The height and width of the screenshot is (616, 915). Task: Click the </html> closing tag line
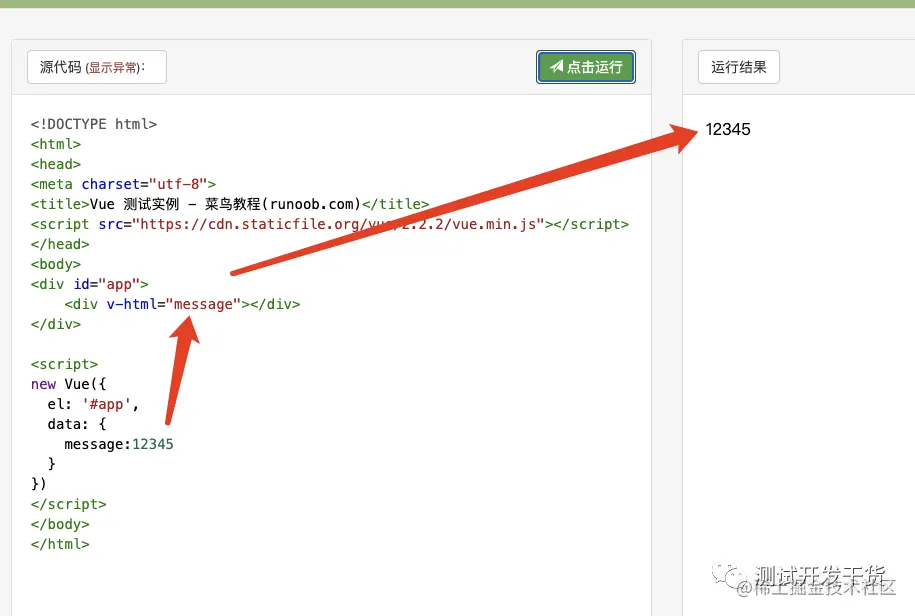click(60, 544)
